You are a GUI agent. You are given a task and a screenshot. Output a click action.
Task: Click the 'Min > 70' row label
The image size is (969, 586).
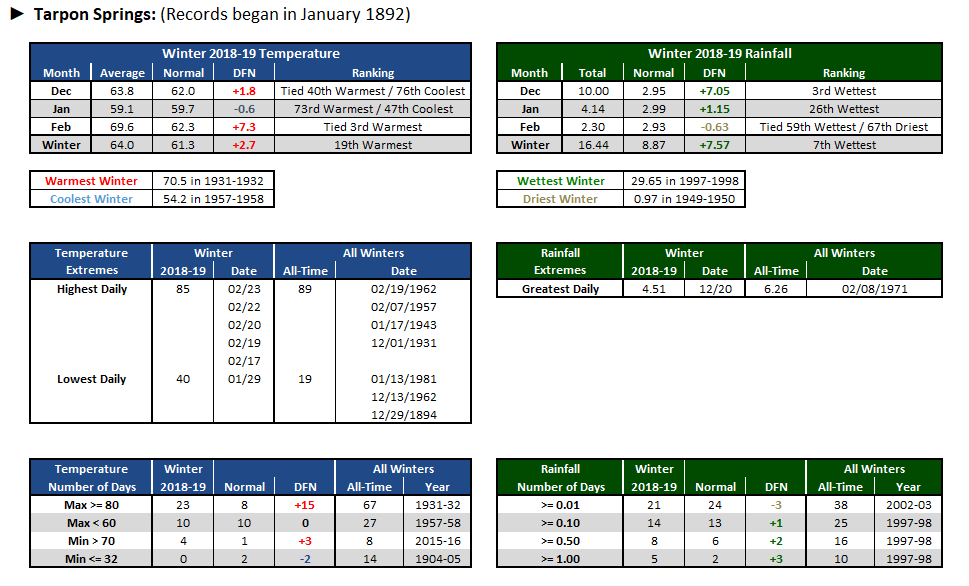point(91,541)
